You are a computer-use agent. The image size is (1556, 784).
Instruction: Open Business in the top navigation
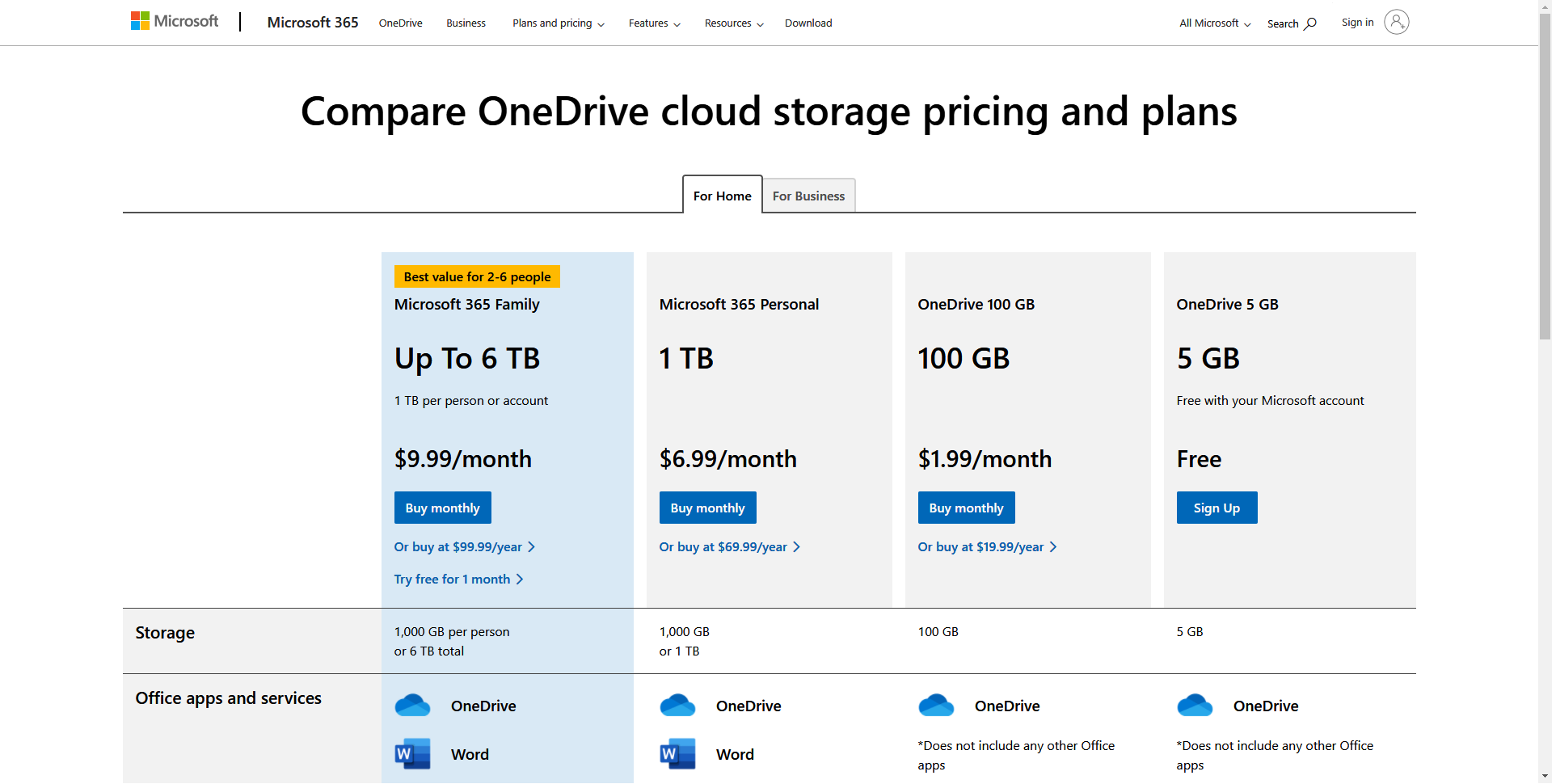466,23
